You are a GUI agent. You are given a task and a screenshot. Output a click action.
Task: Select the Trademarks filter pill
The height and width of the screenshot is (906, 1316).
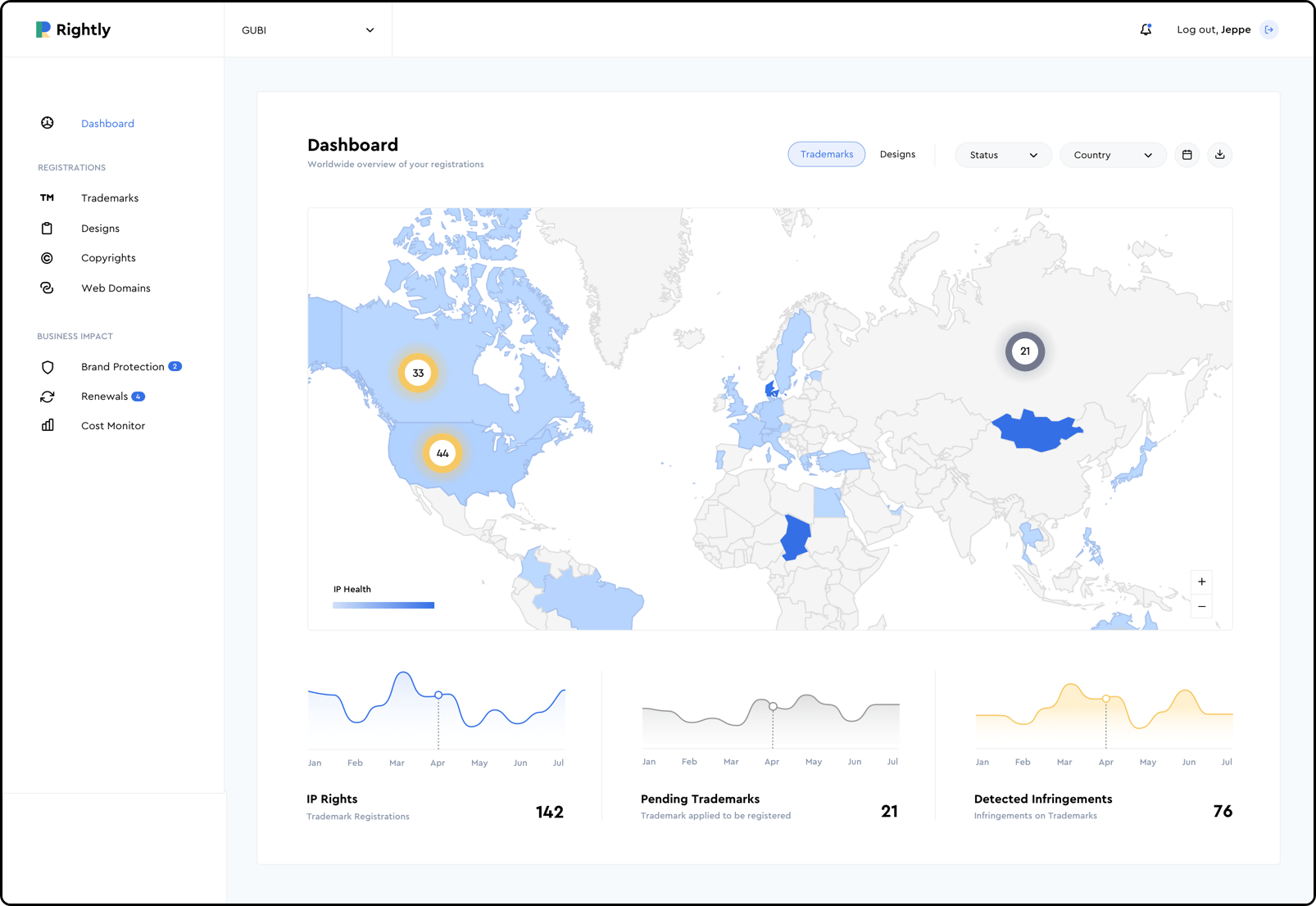pyautogui.click(x=827, y=154)
